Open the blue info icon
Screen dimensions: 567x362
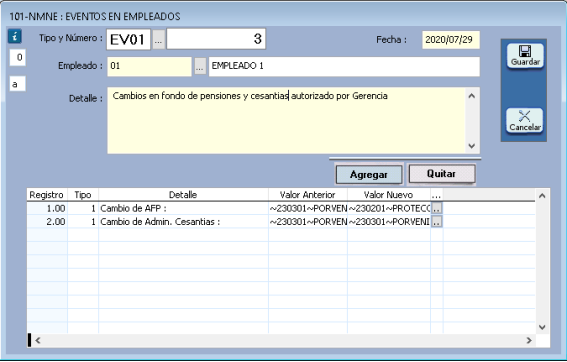coord(15,36)
